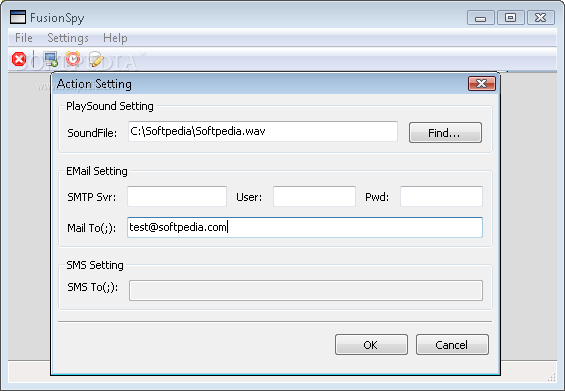Screen dimensions: 565x391
Task: Click the 'SMS Setting' group label
Action: coord(95,265)
